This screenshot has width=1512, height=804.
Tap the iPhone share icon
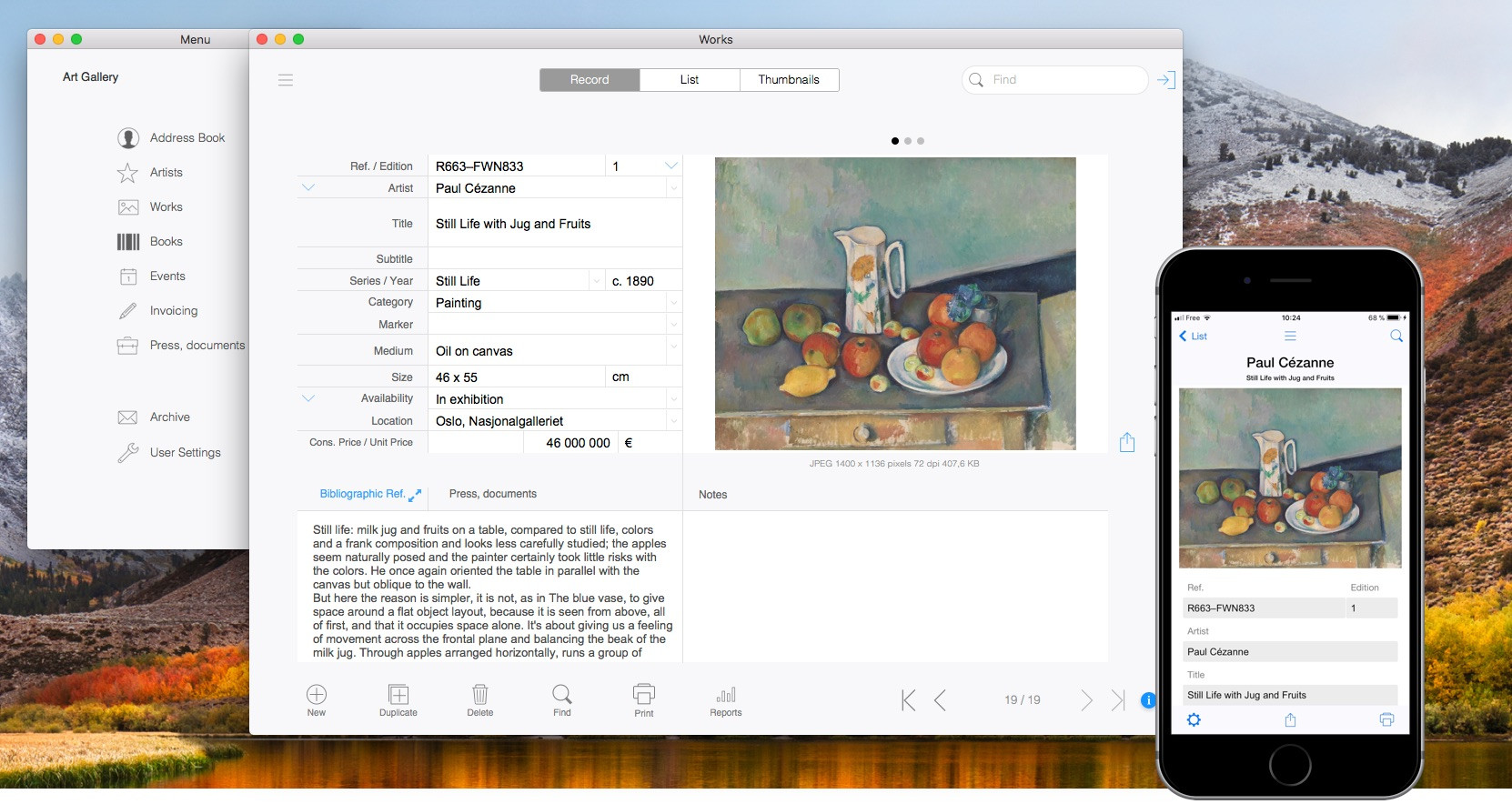click(x=1290, y=719)
